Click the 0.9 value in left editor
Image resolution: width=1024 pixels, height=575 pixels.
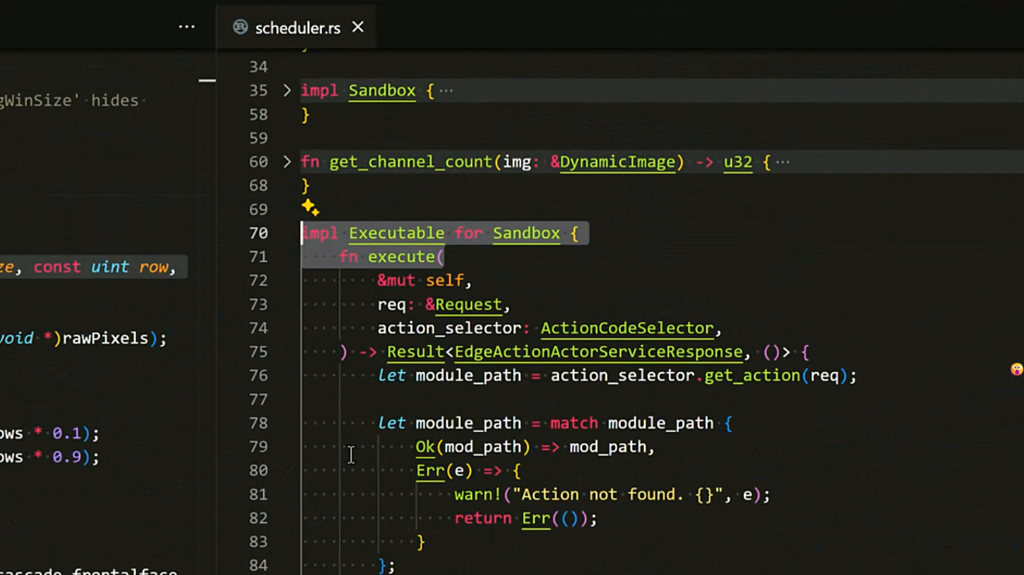(67, 457)
